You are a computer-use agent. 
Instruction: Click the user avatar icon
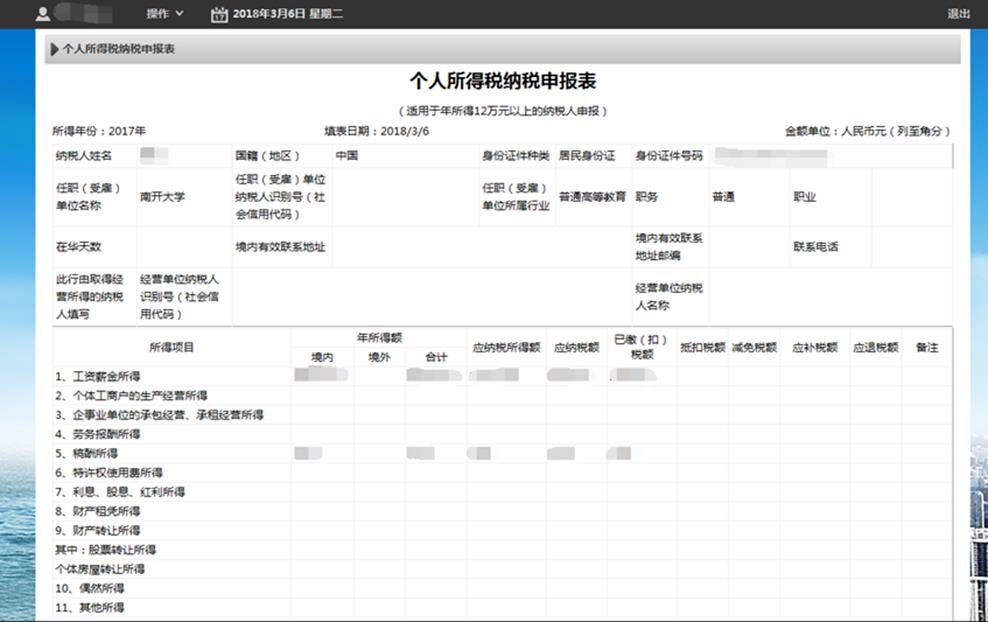43,14
